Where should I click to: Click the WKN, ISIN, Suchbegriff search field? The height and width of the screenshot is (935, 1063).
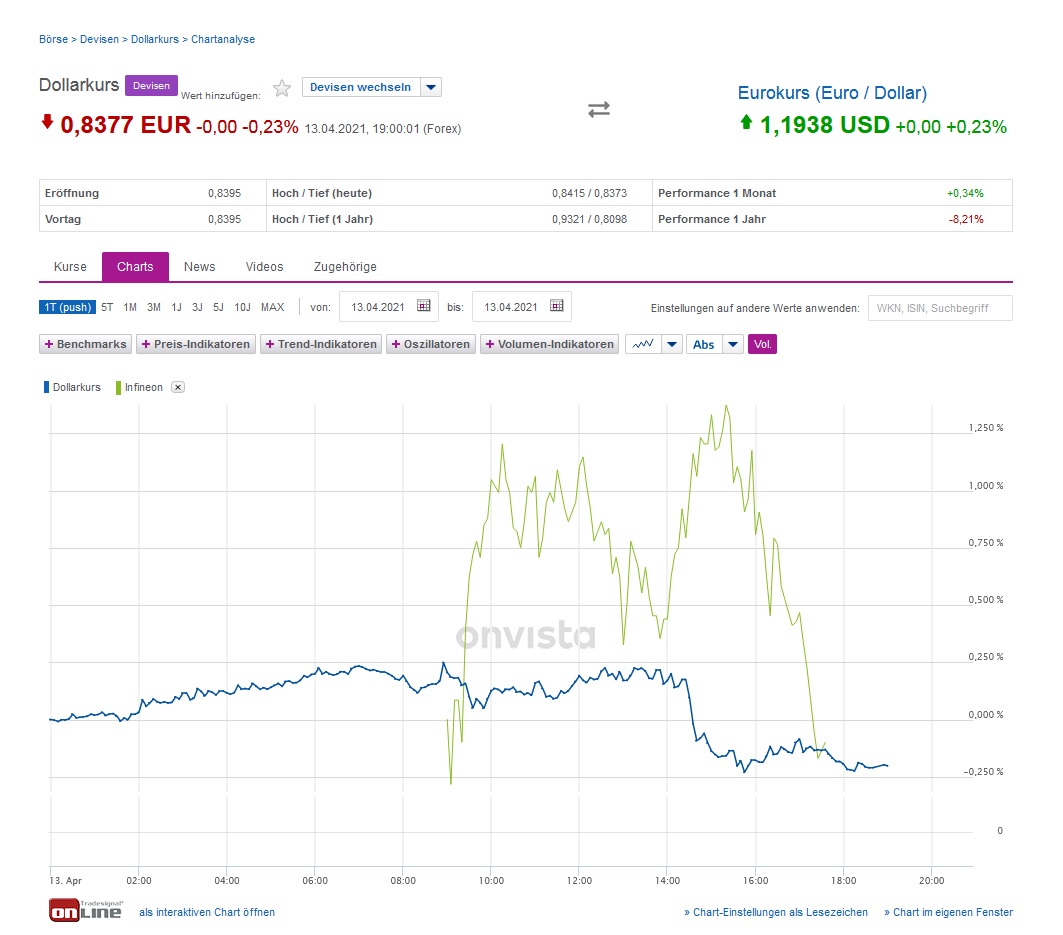[939, 308]
